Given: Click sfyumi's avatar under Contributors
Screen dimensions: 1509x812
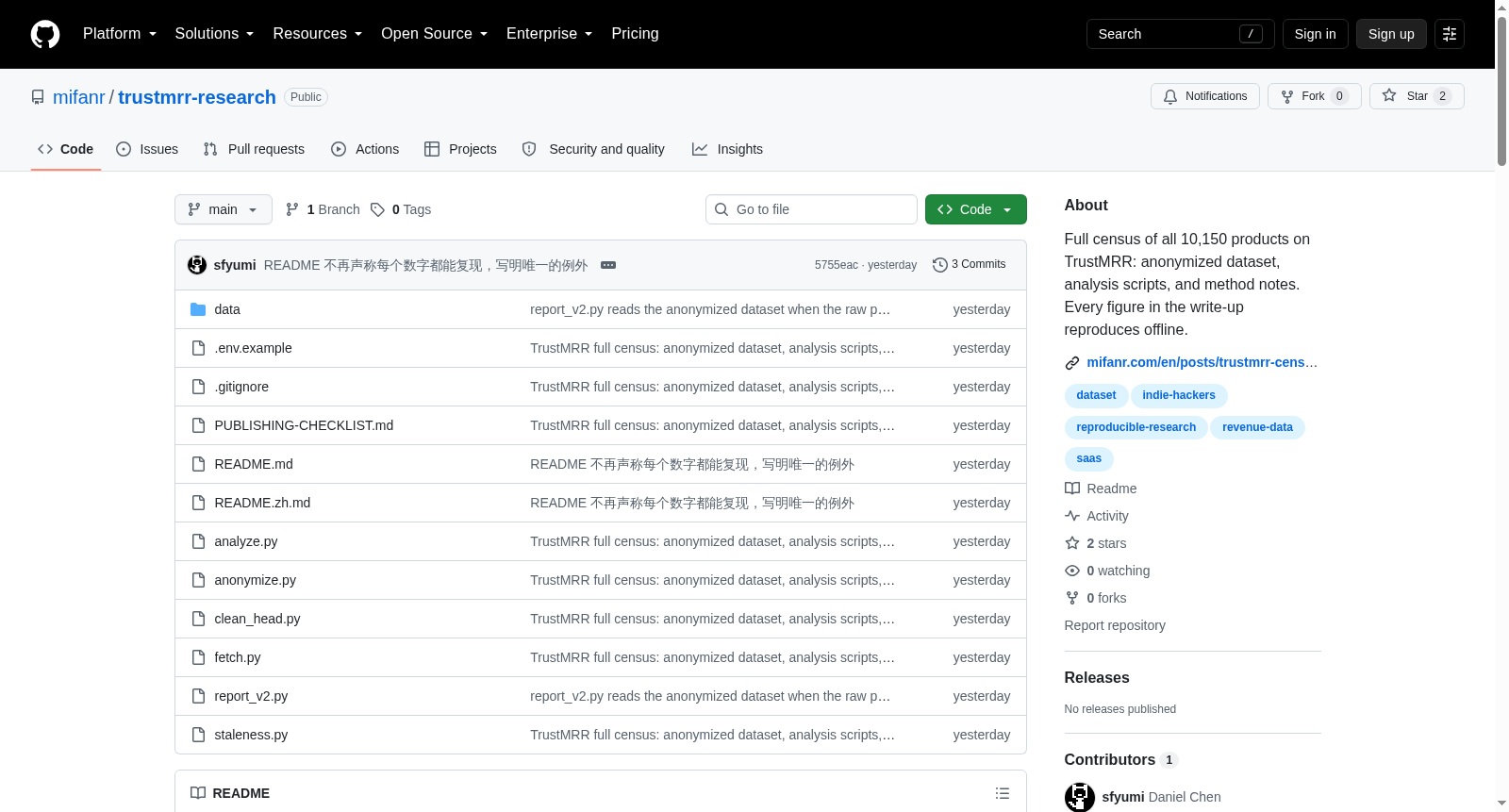Looking at the screenshot, I should pyautogui.click(x=1080, y=797).
